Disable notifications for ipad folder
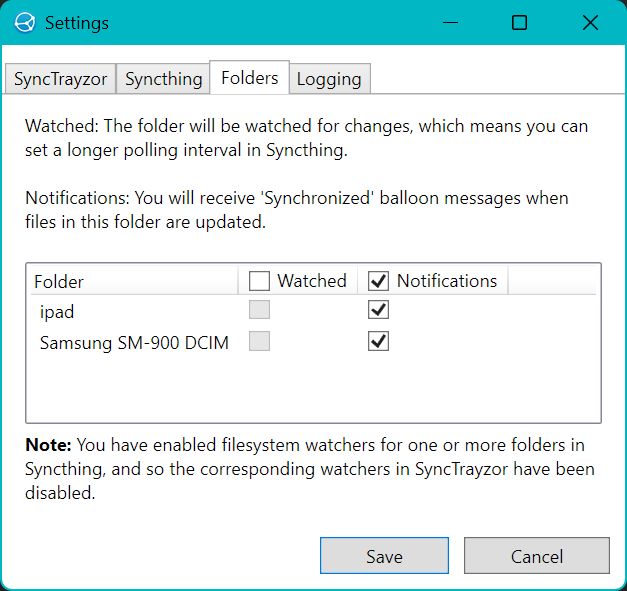Viewport: 627px width, 591px height. [378, 310]
